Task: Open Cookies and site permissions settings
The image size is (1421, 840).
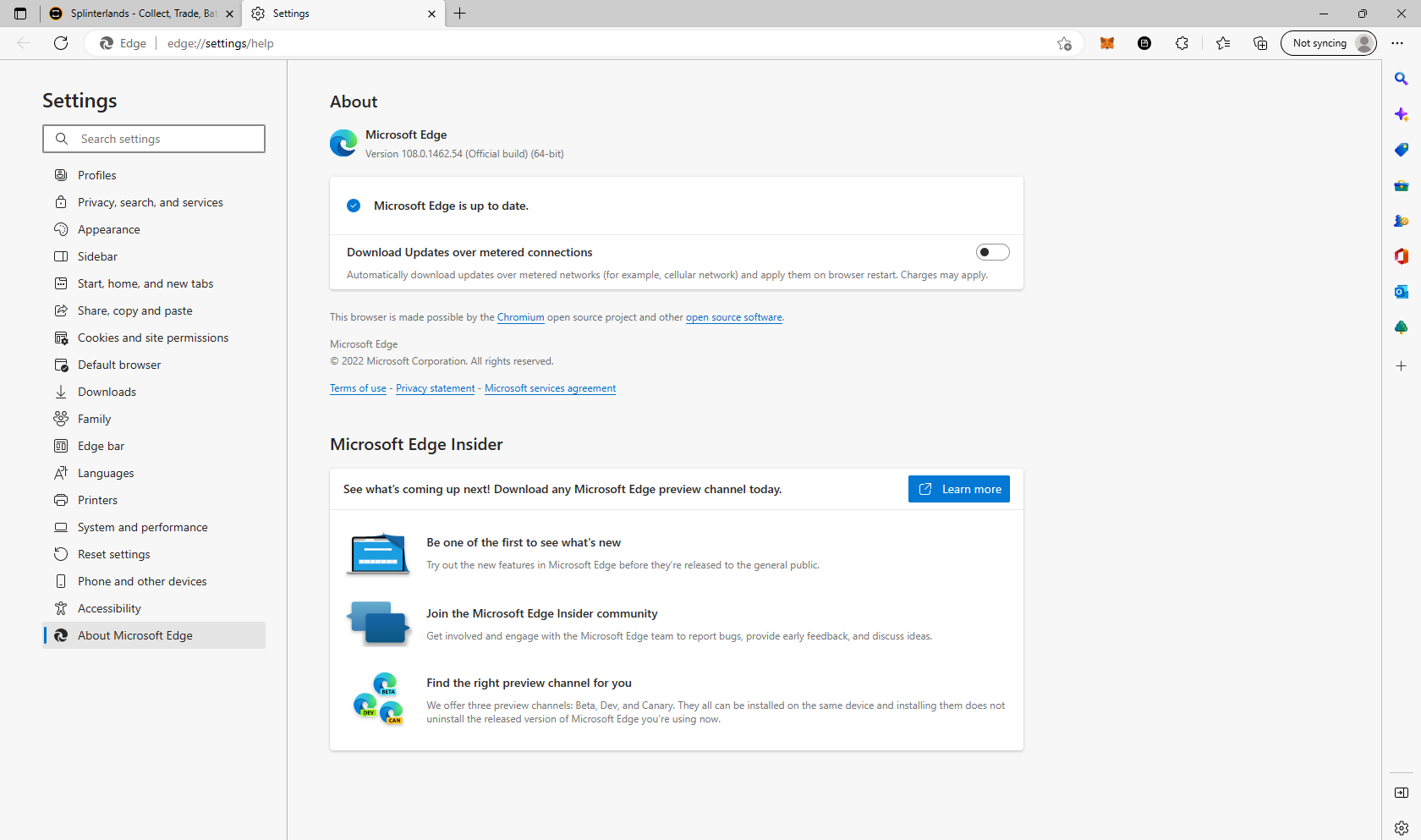Action: [x=154, y=338]
